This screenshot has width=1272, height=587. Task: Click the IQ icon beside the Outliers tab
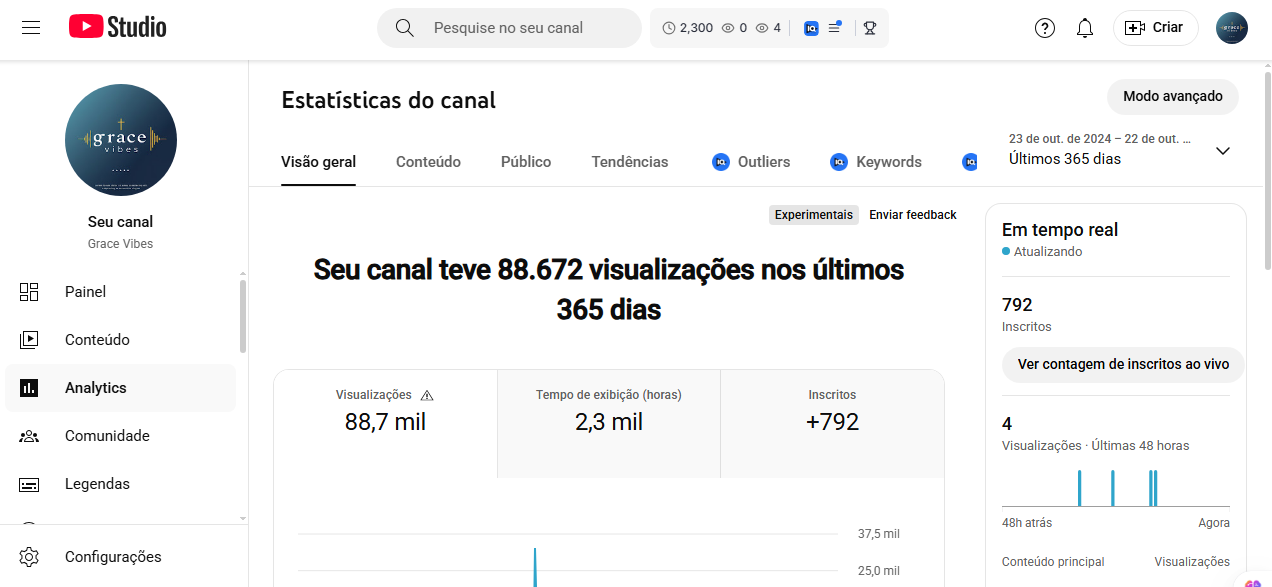click(721, 162)
